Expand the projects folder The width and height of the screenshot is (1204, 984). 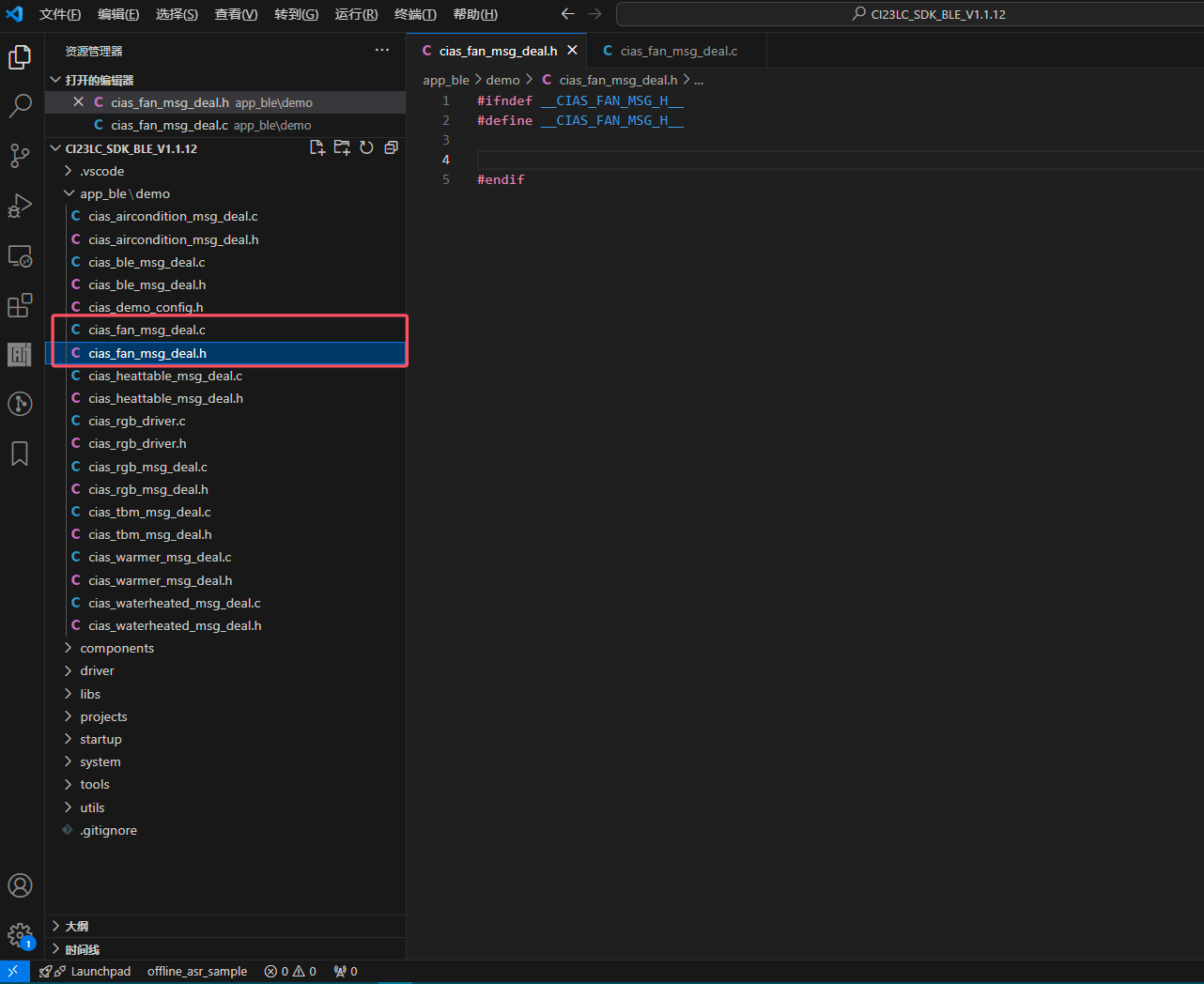click(69, 716)
